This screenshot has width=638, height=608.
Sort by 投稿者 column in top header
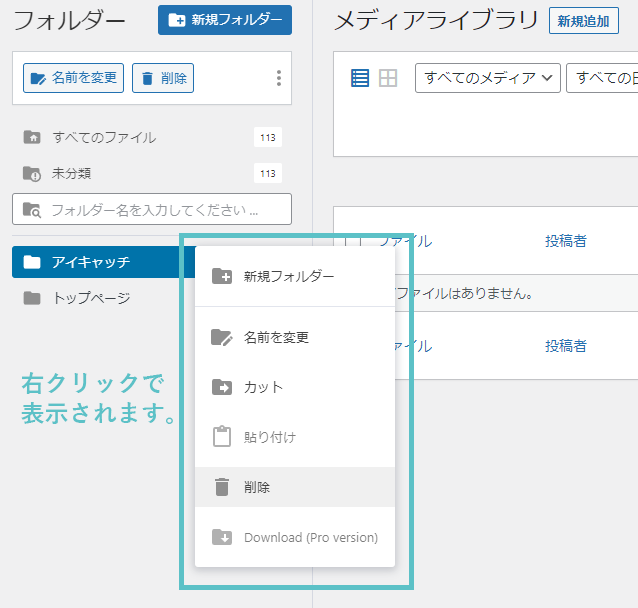565,241
